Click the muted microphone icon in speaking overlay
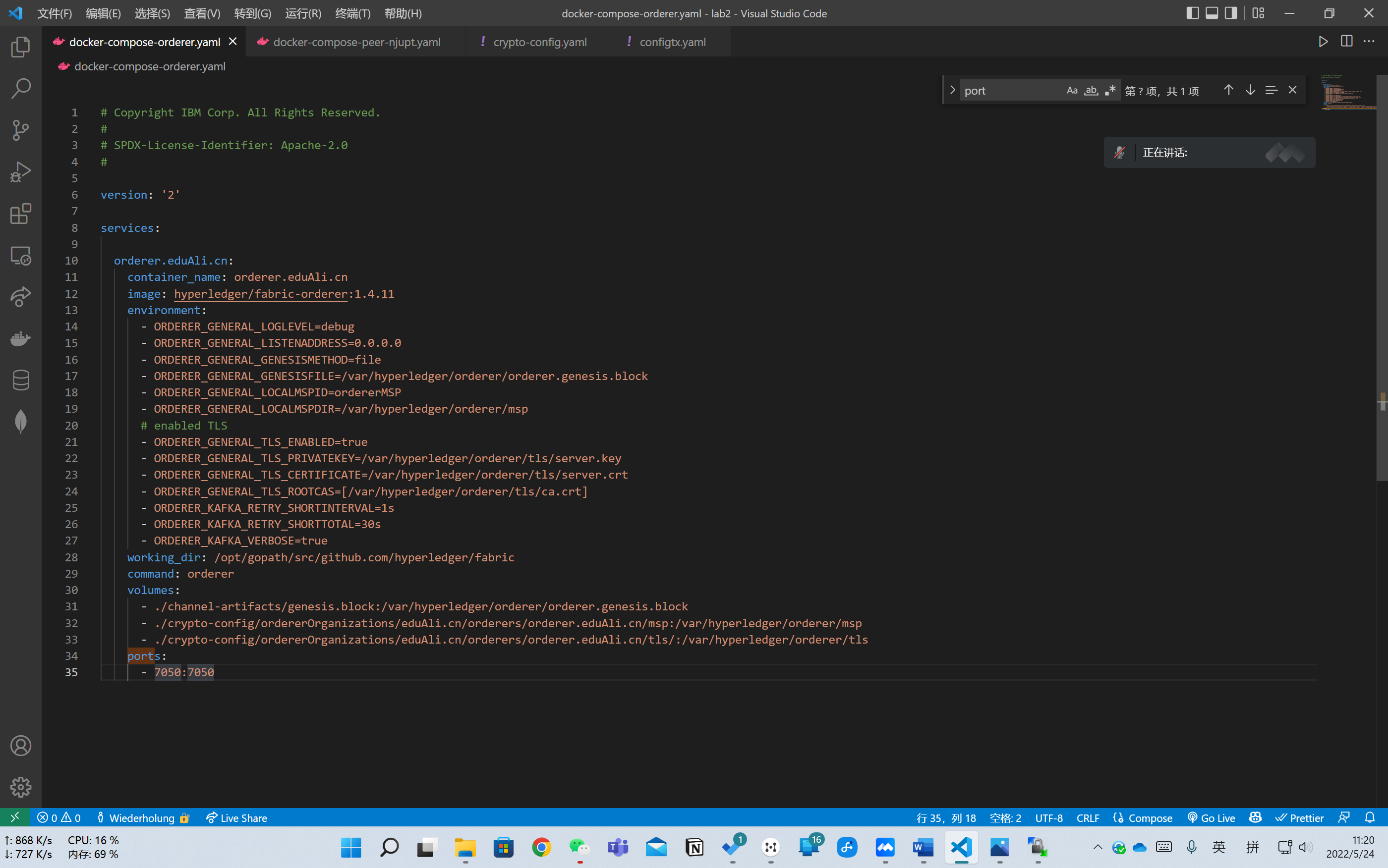 1119,152
